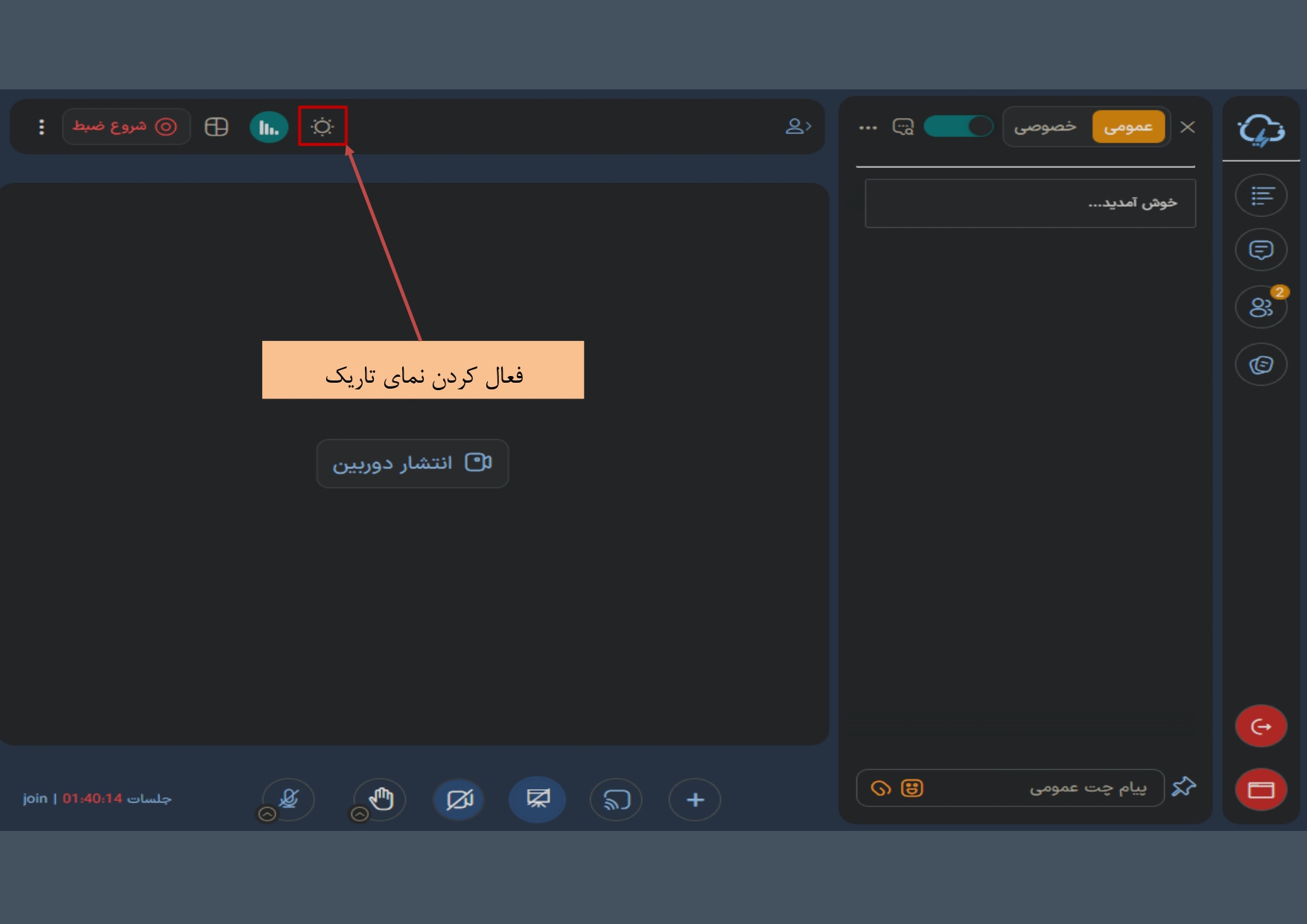The width and height of the screenshot is (1307, 924).
Task: Open the layout grid icon
Action: pos(216,127)
